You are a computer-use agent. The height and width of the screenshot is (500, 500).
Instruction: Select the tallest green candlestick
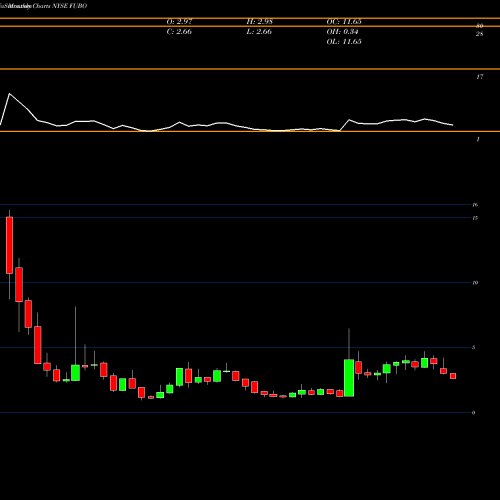coord(349,378)
